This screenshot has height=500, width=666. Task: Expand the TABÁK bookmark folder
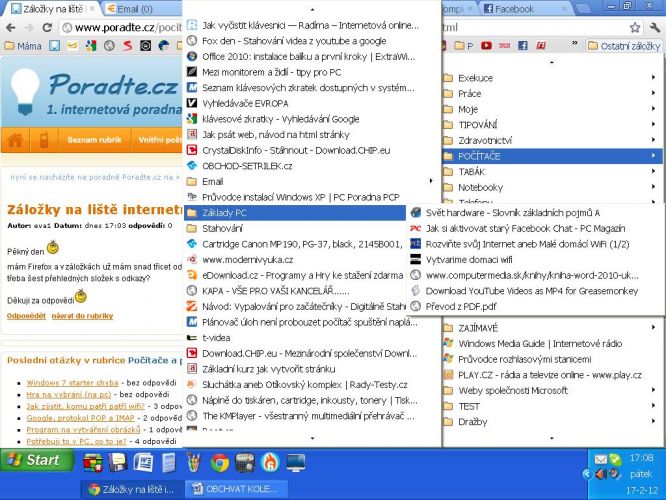coord(552,172)
